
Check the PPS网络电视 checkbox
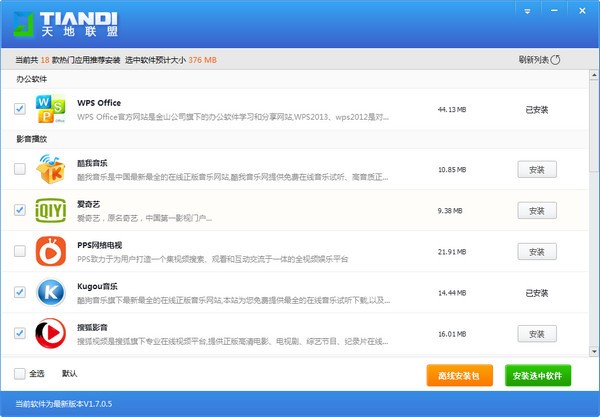(x=20, y=251)
